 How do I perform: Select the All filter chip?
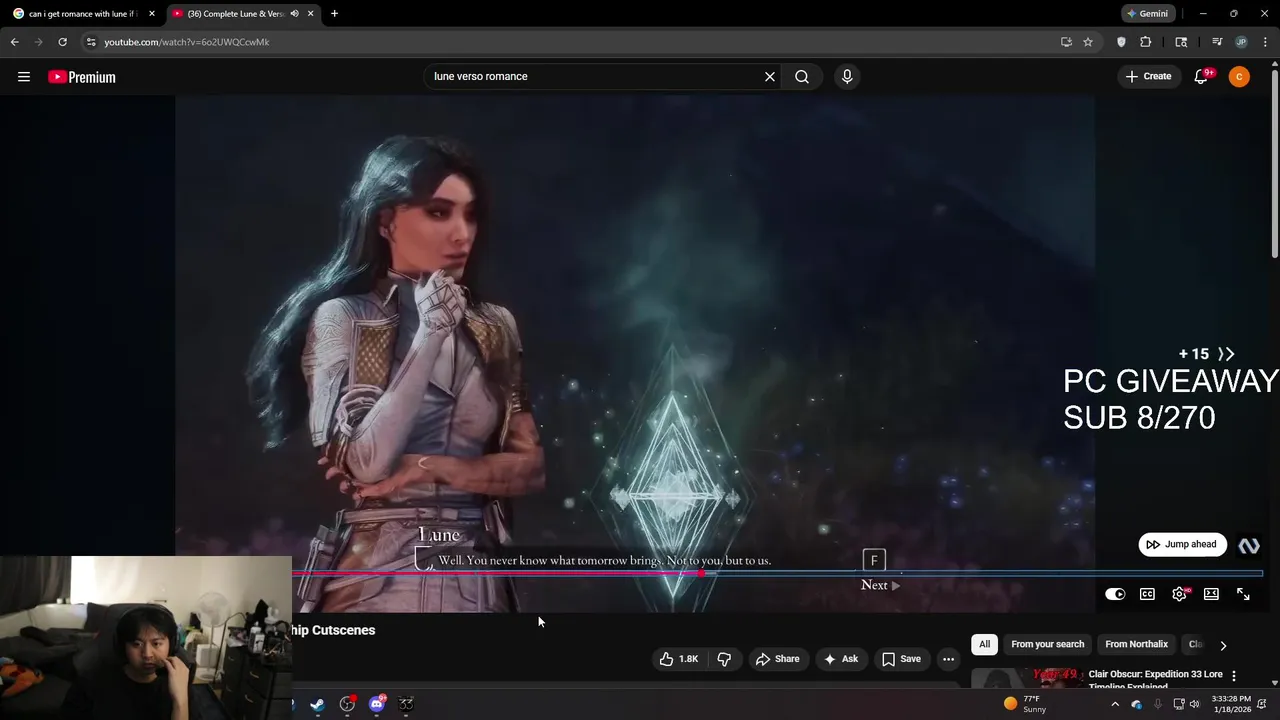984,644
